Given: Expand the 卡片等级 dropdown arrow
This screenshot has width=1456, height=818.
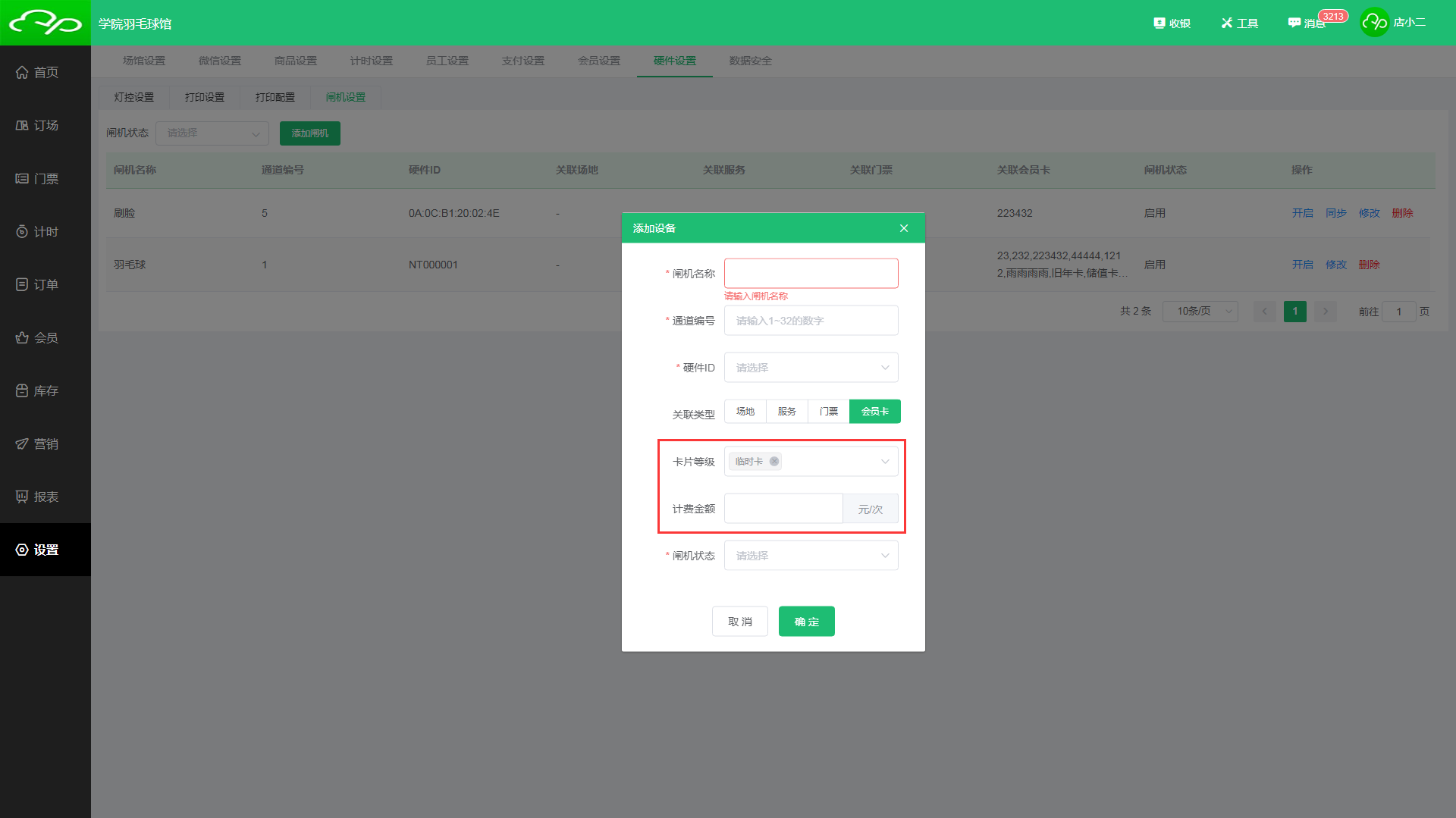Looking at the screenshot, I should (884, 462).
